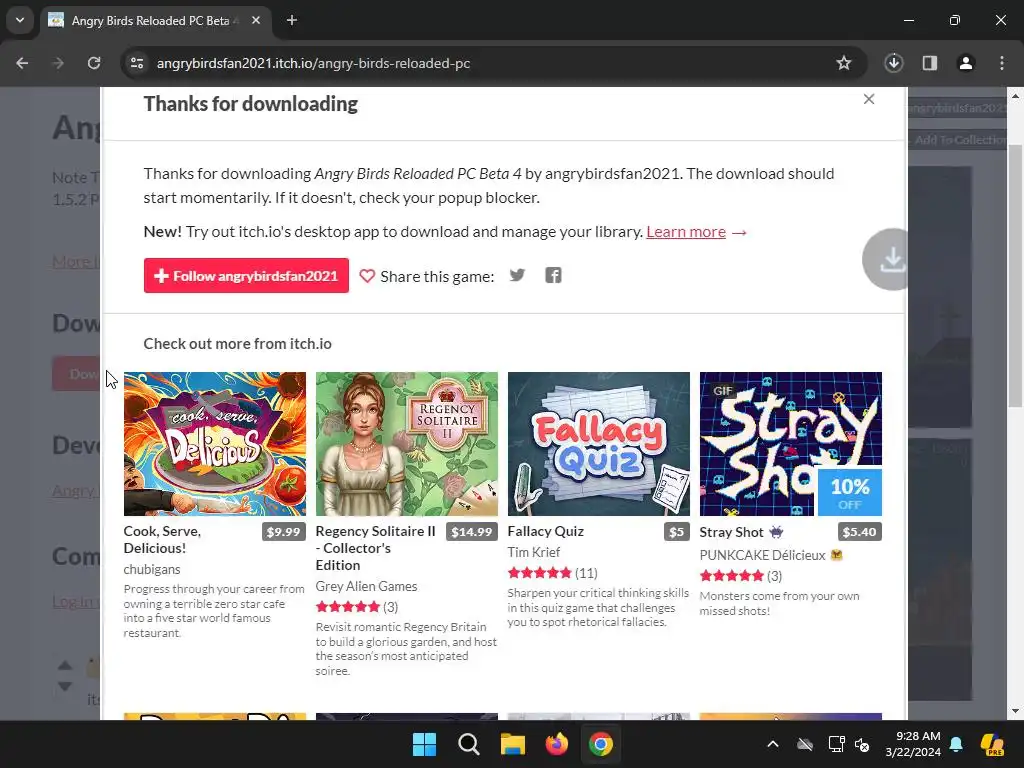Open a new browser tab
This screenshot has height=768, width=1024.
292,20
